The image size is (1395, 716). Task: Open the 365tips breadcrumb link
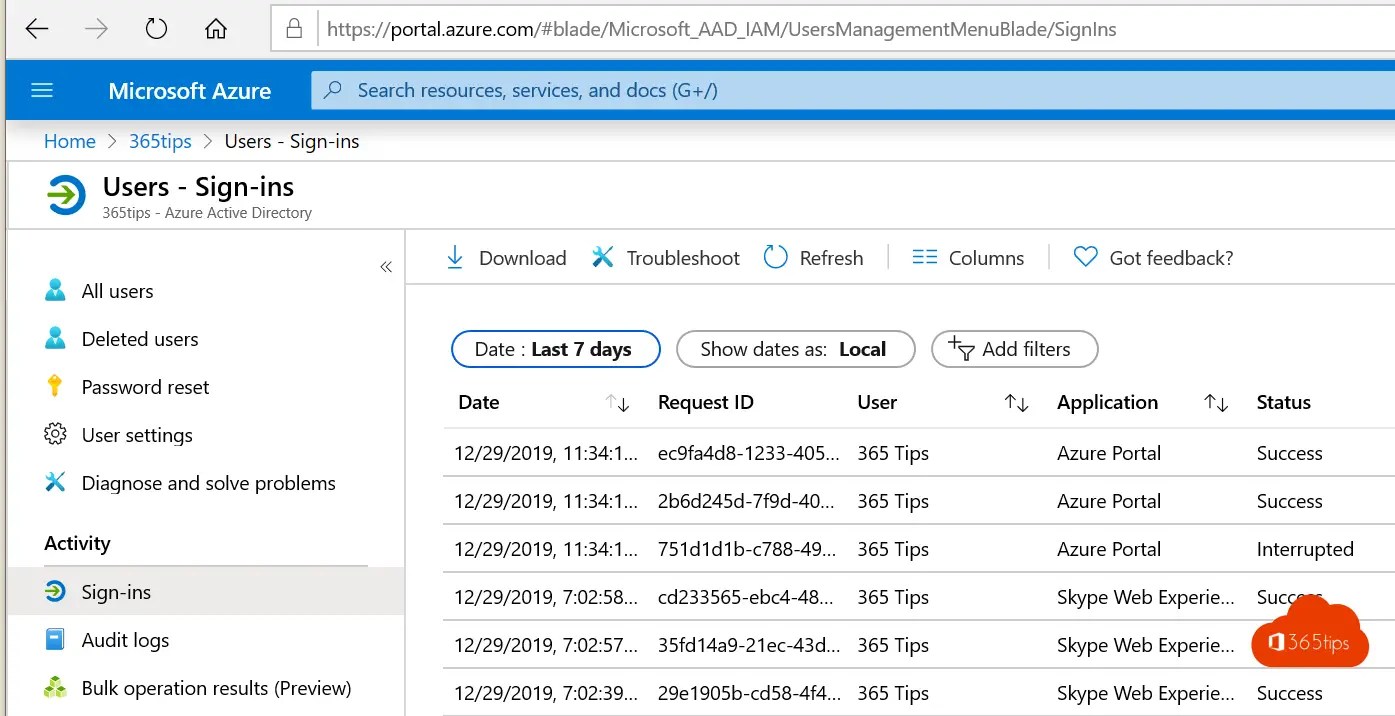160,141
